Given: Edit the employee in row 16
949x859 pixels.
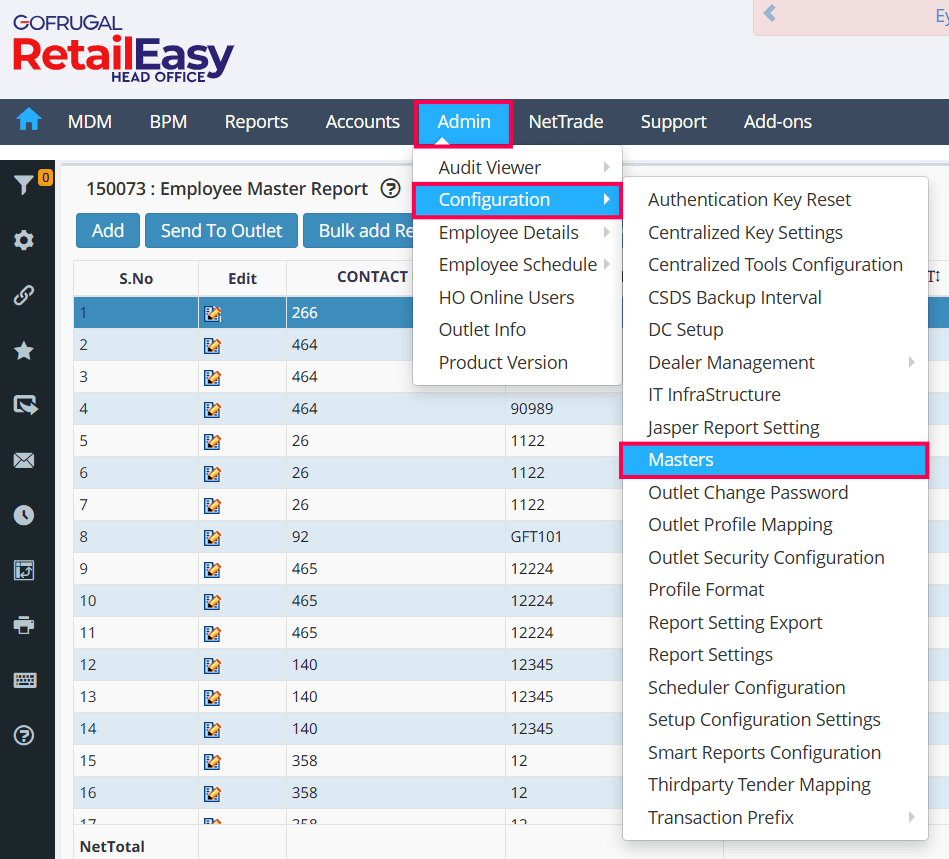Looking at the screenshot, I should [x=212, y=794].
